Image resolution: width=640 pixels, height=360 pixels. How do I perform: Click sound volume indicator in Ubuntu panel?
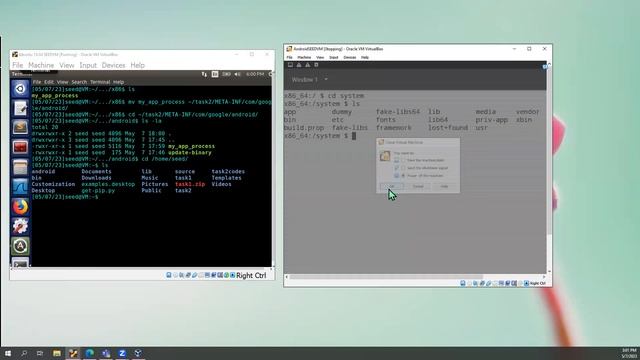pyautogui.click(x=238, y=74)
